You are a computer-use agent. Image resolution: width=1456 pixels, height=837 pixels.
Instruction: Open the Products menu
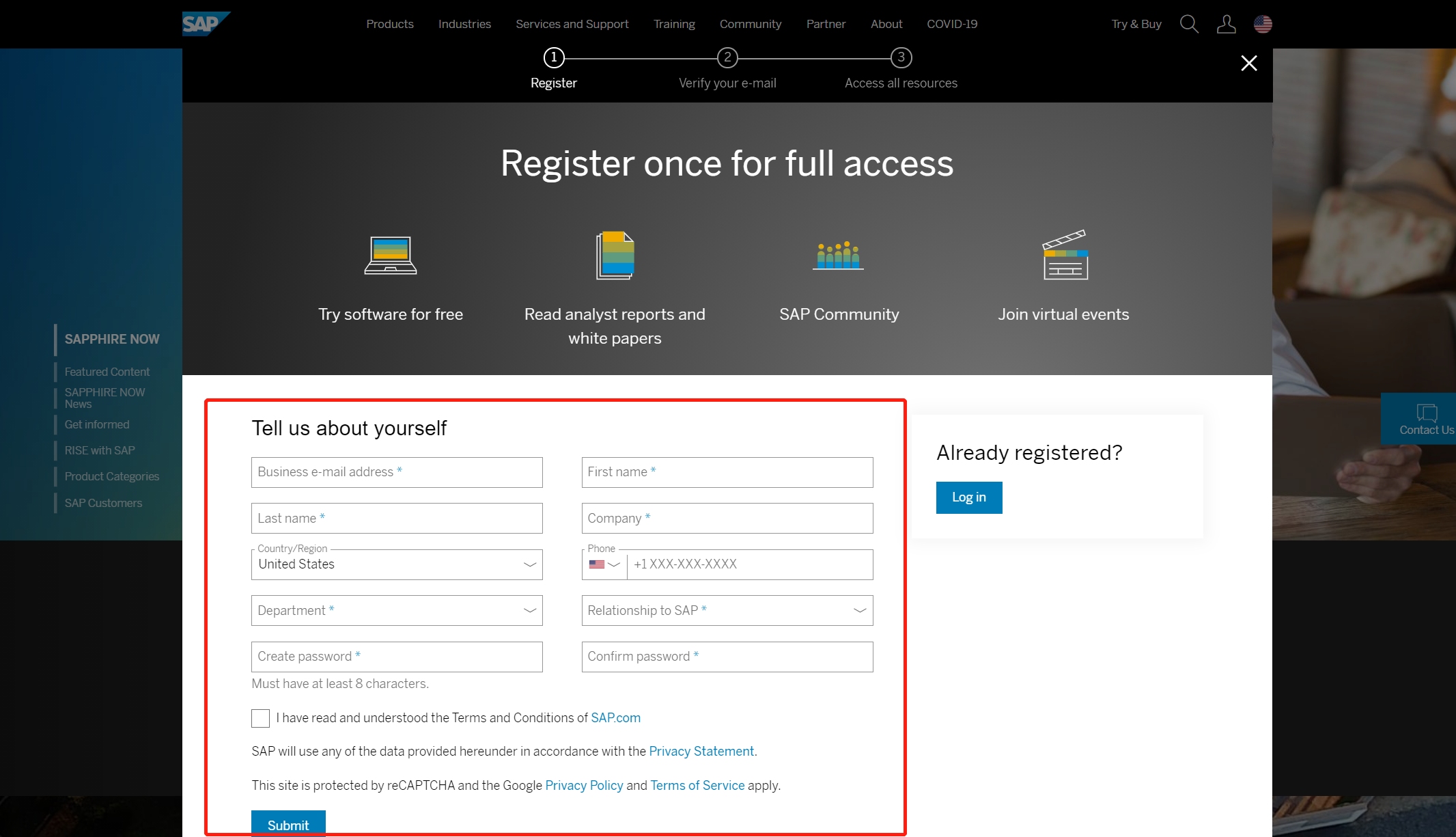[x=389, y=24]
